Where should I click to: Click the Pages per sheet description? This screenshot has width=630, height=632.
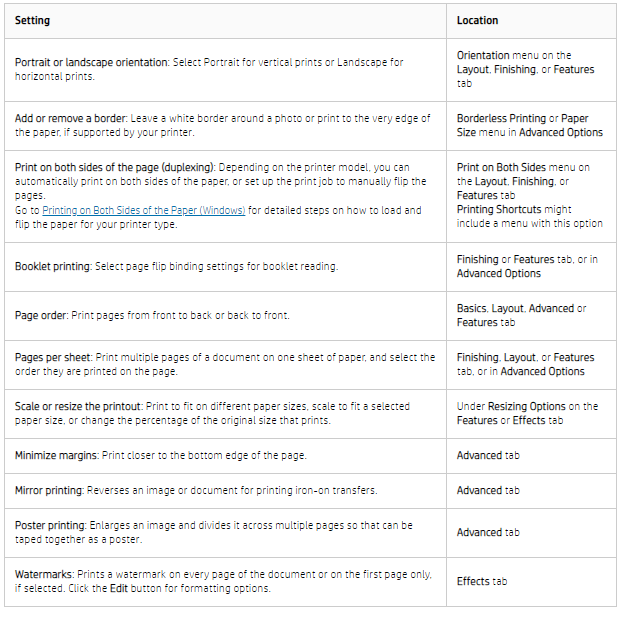[x=225, y=364]
